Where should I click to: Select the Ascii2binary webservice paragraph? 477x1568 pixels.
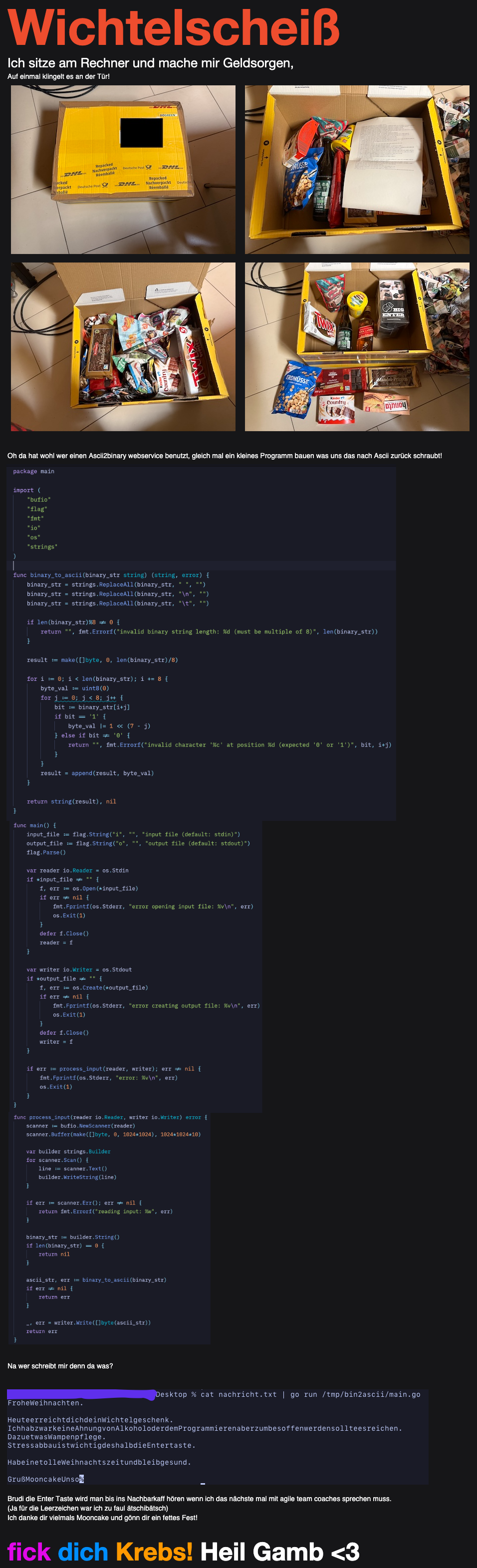pyautogui.click(x=225, y=455)
